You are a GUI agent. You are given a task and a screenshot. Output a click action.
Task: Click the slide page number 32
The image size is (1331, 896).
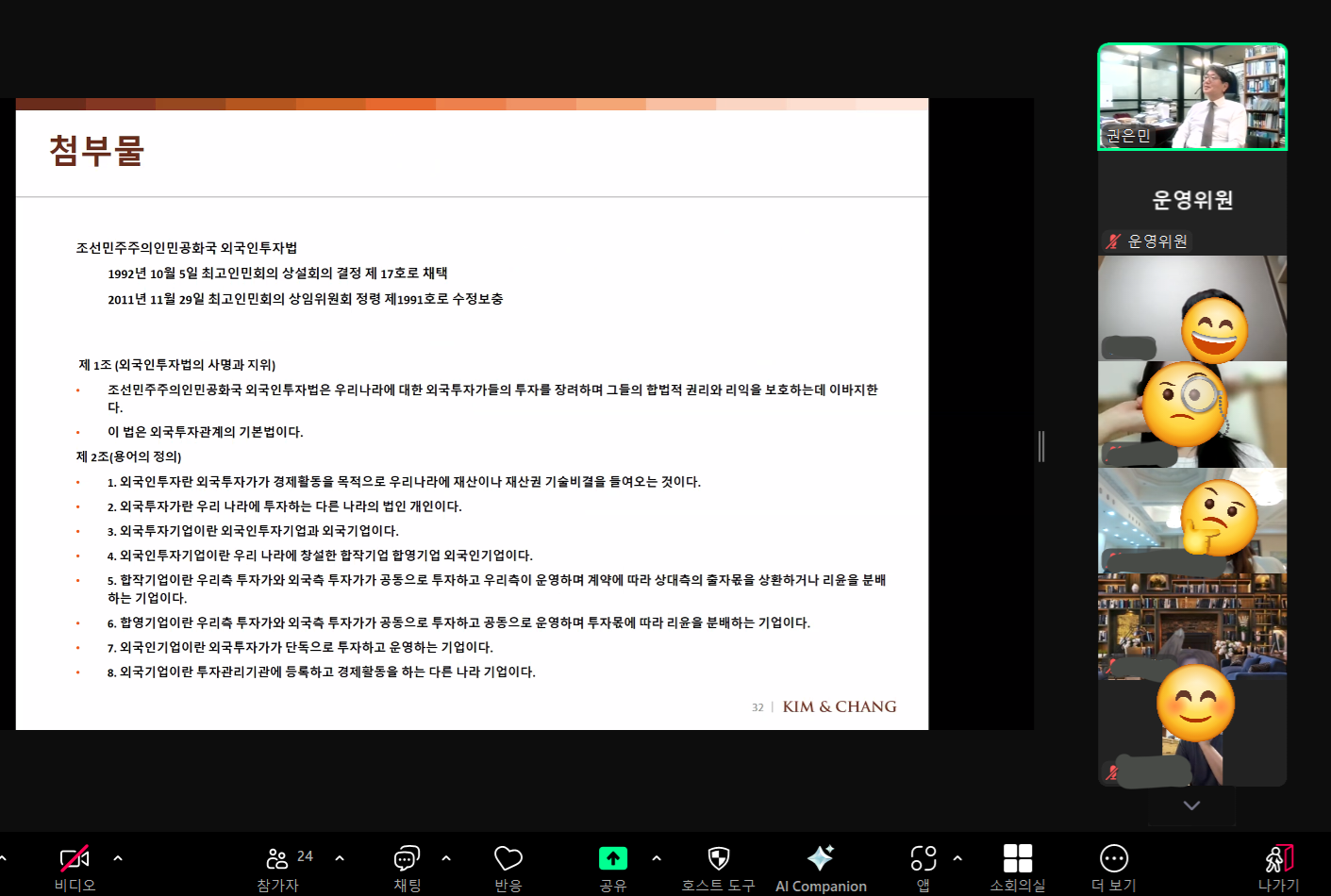[x=757, y=707]
